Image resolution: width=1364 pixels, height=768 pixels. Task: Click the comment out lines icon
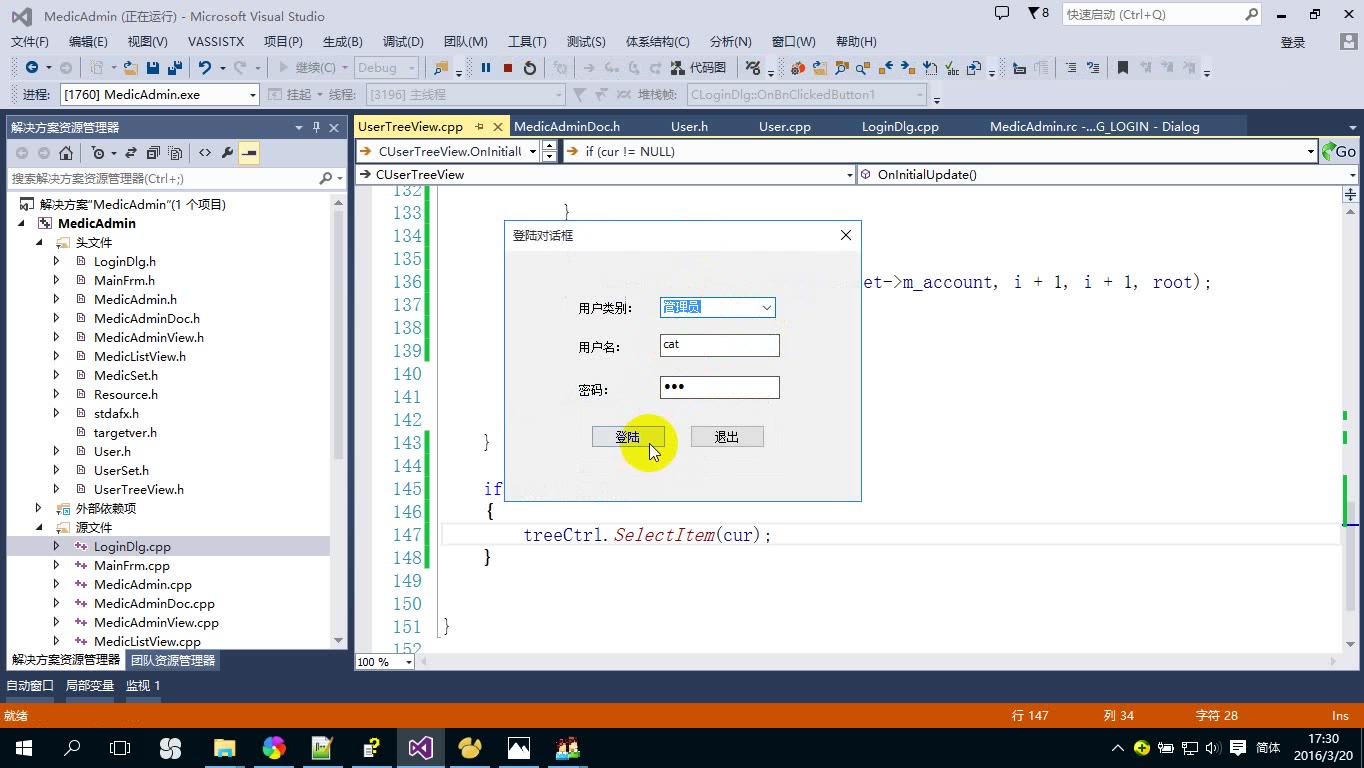click(x=1071, y=68)
